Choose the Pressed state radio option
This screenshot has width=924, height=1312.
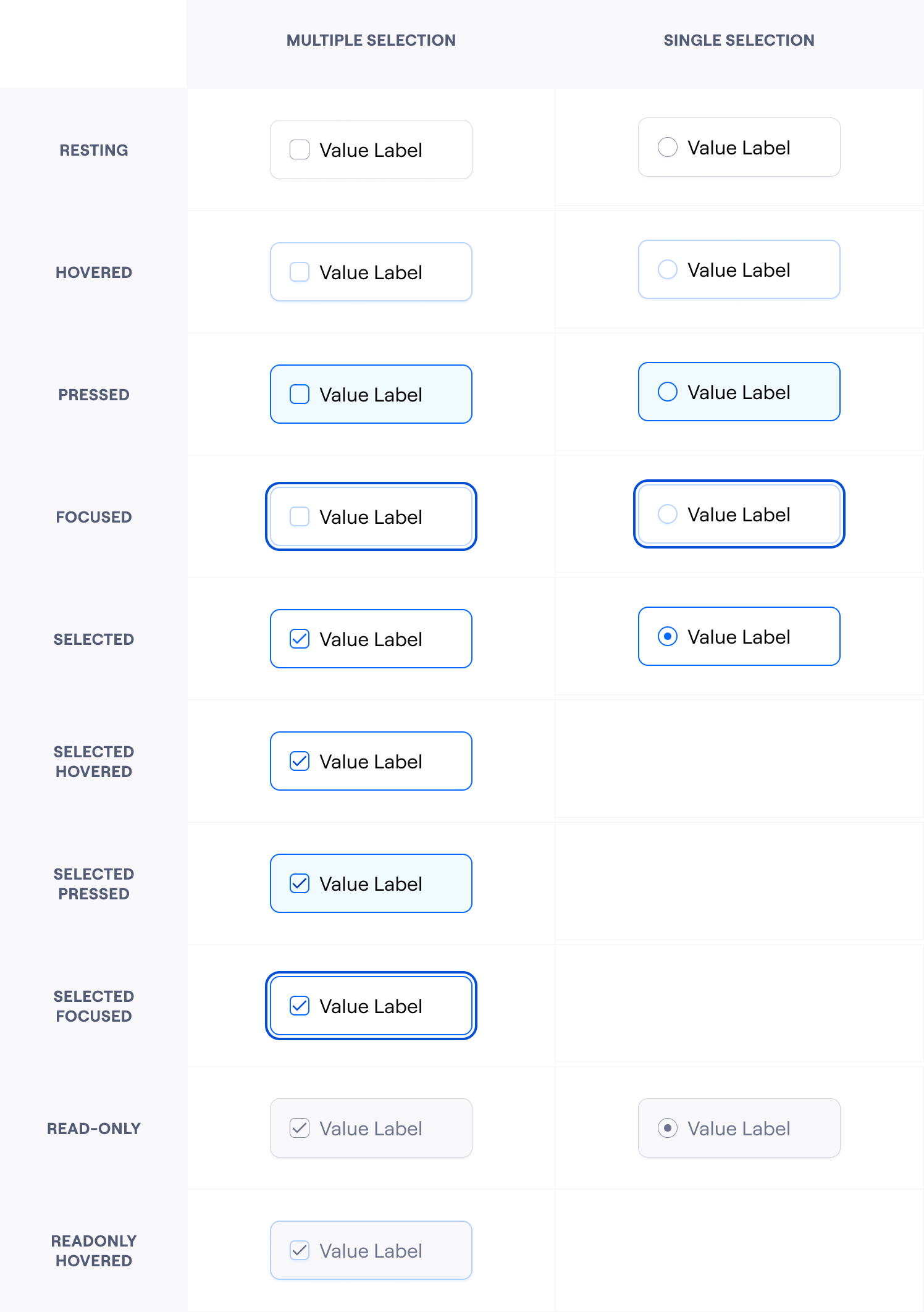pos(668,392)
